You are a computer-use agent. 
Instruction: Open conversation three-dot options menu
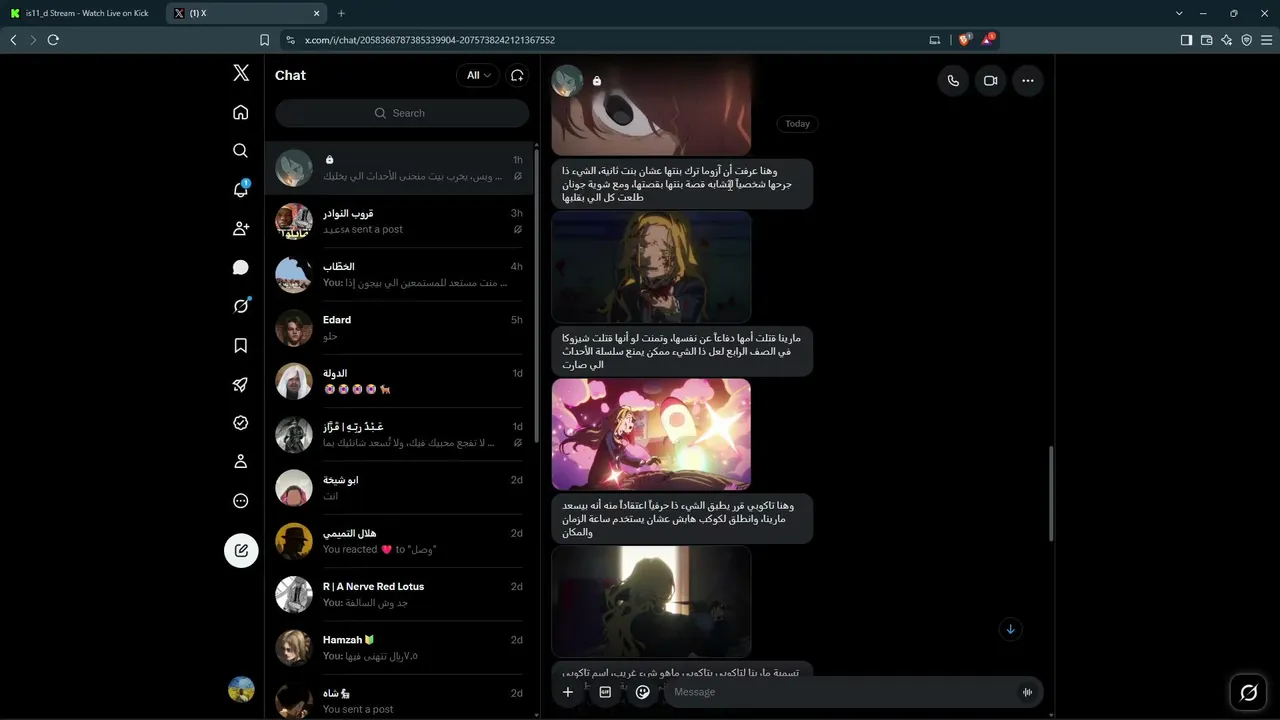click(1028, 81)
